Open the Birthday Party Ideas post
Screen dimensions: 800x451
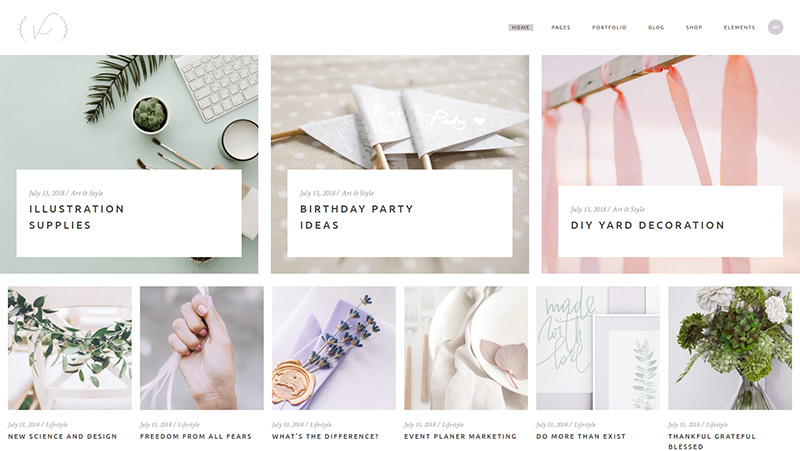click(357, 217)
